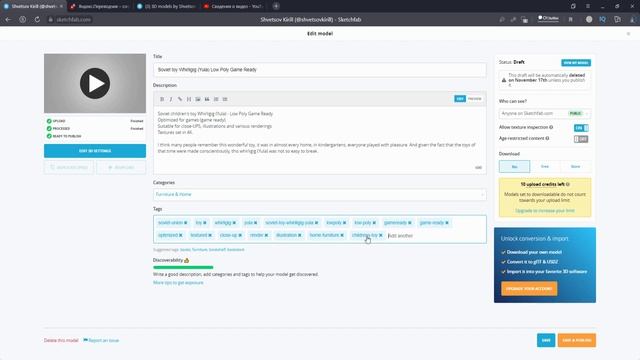
Task: Click the Edit 3D Settings button
Action: (x=95, y=151)
